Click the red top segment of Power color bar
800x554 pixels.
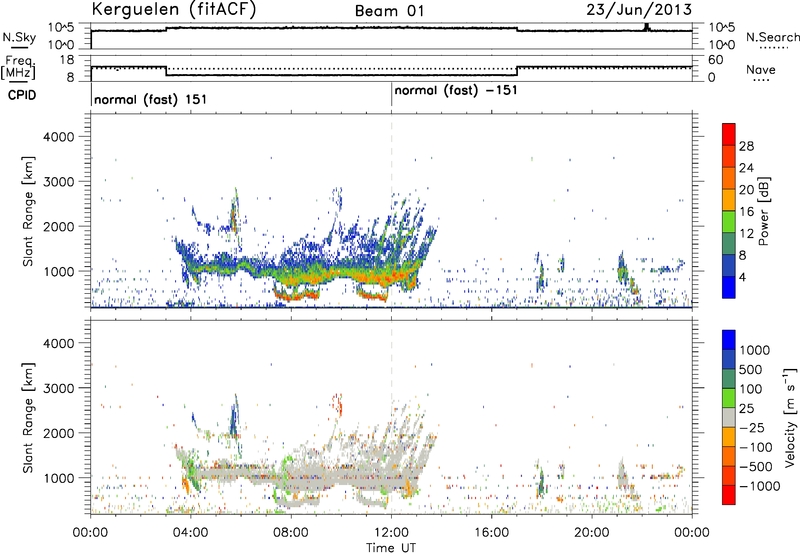[x=729, y=134]
